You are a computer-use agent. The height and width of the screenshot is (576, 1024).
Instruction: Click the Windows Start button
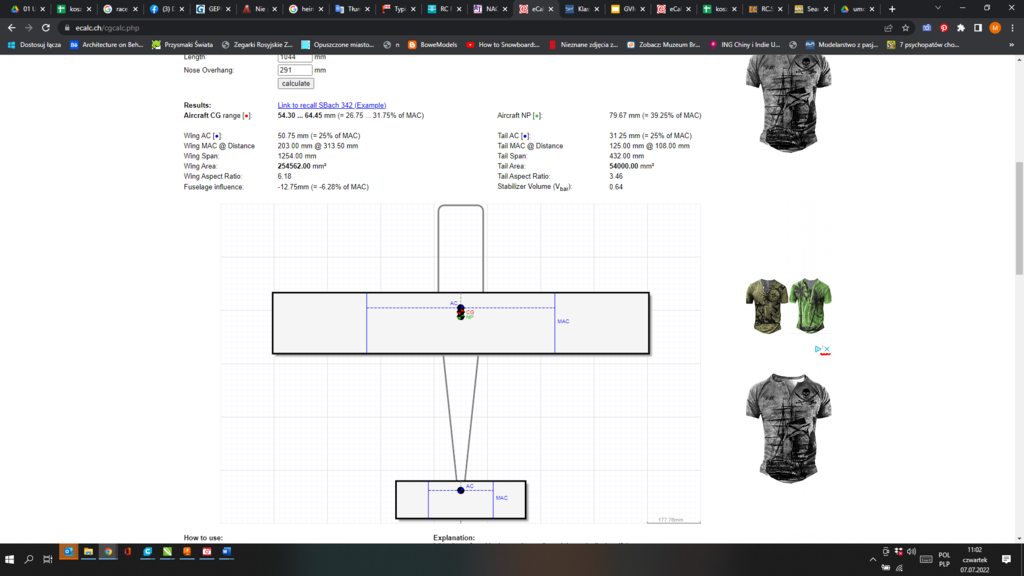coord(10,559)
